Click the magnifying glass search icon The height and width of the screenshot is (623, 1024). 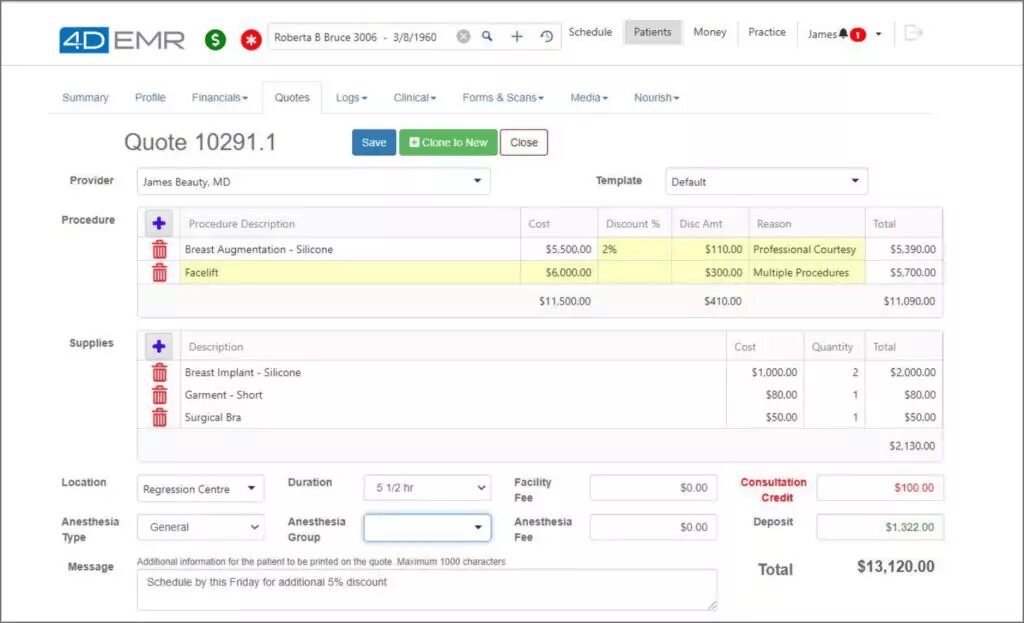point(488,37)
